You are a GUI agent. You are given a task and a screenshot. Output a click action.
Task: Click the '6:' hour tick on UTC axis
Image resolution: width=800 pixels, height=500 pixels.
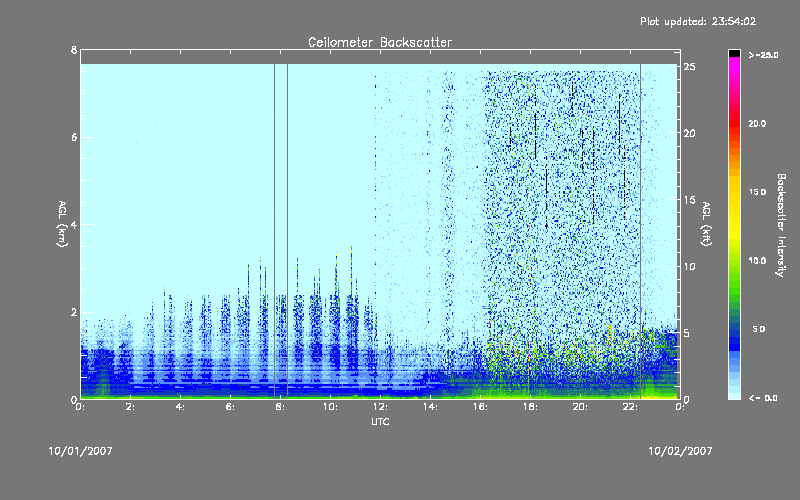pos(230,407)
